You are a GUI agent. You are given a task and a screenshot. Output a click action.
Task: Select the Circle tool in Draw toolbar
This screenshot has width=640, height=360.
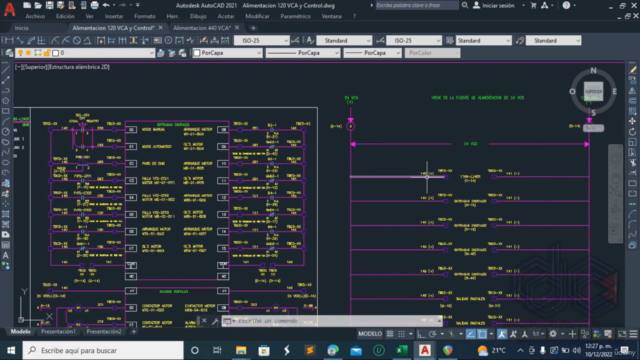5,131
